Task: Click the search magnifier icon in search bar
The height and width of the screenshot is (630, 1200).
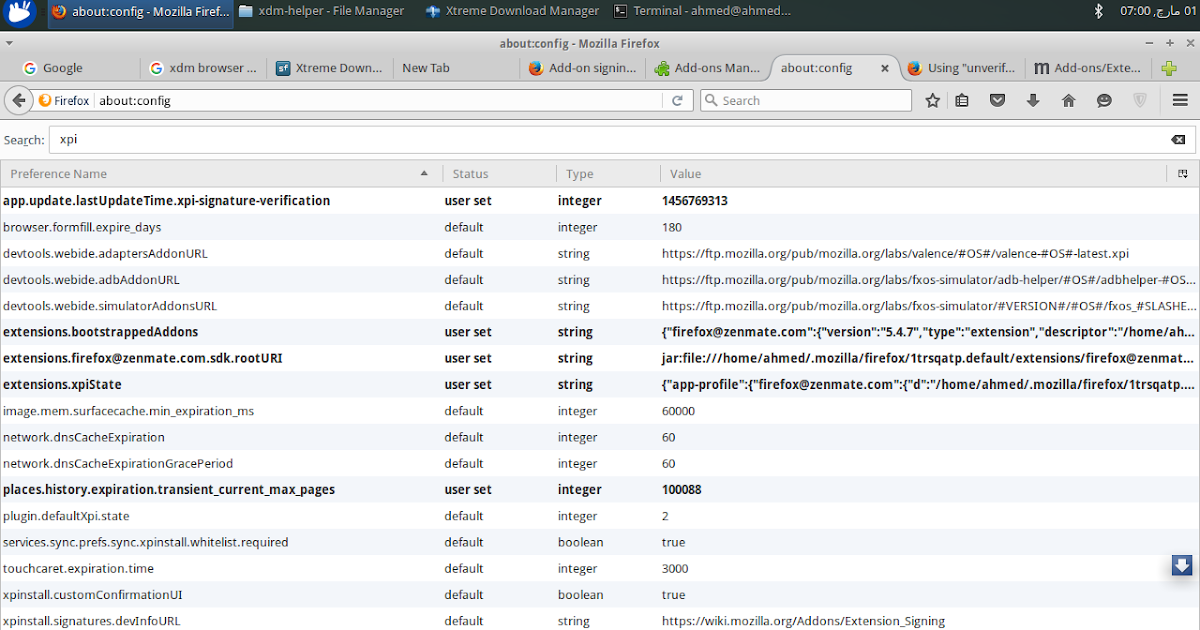Action: pyautogui.click(x=712, y=100)
